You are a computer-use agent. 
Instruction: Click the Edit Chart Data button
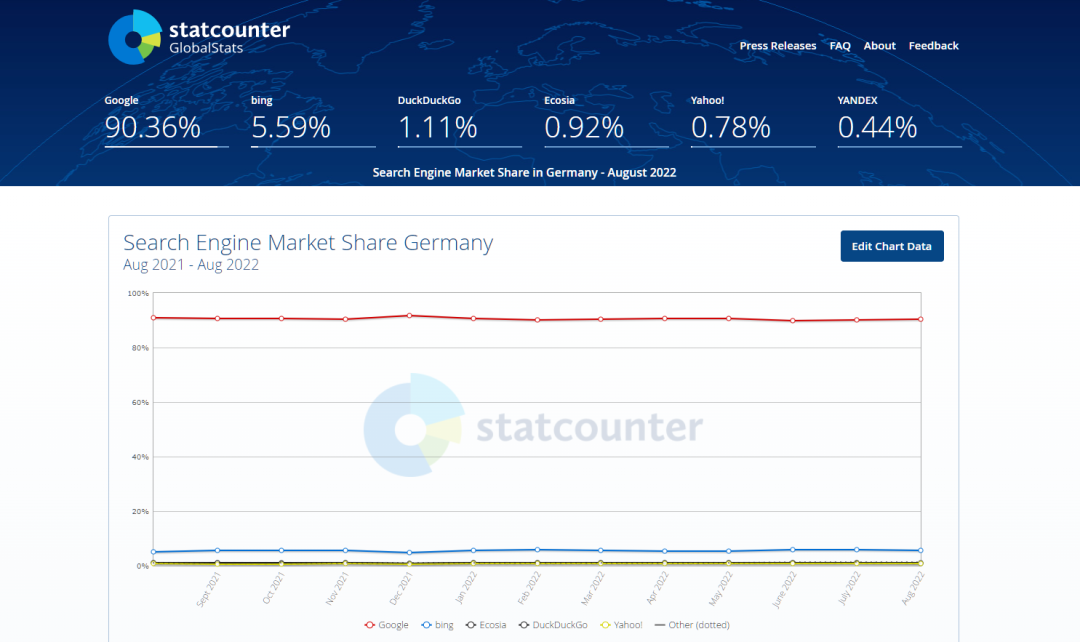(892, 246)
